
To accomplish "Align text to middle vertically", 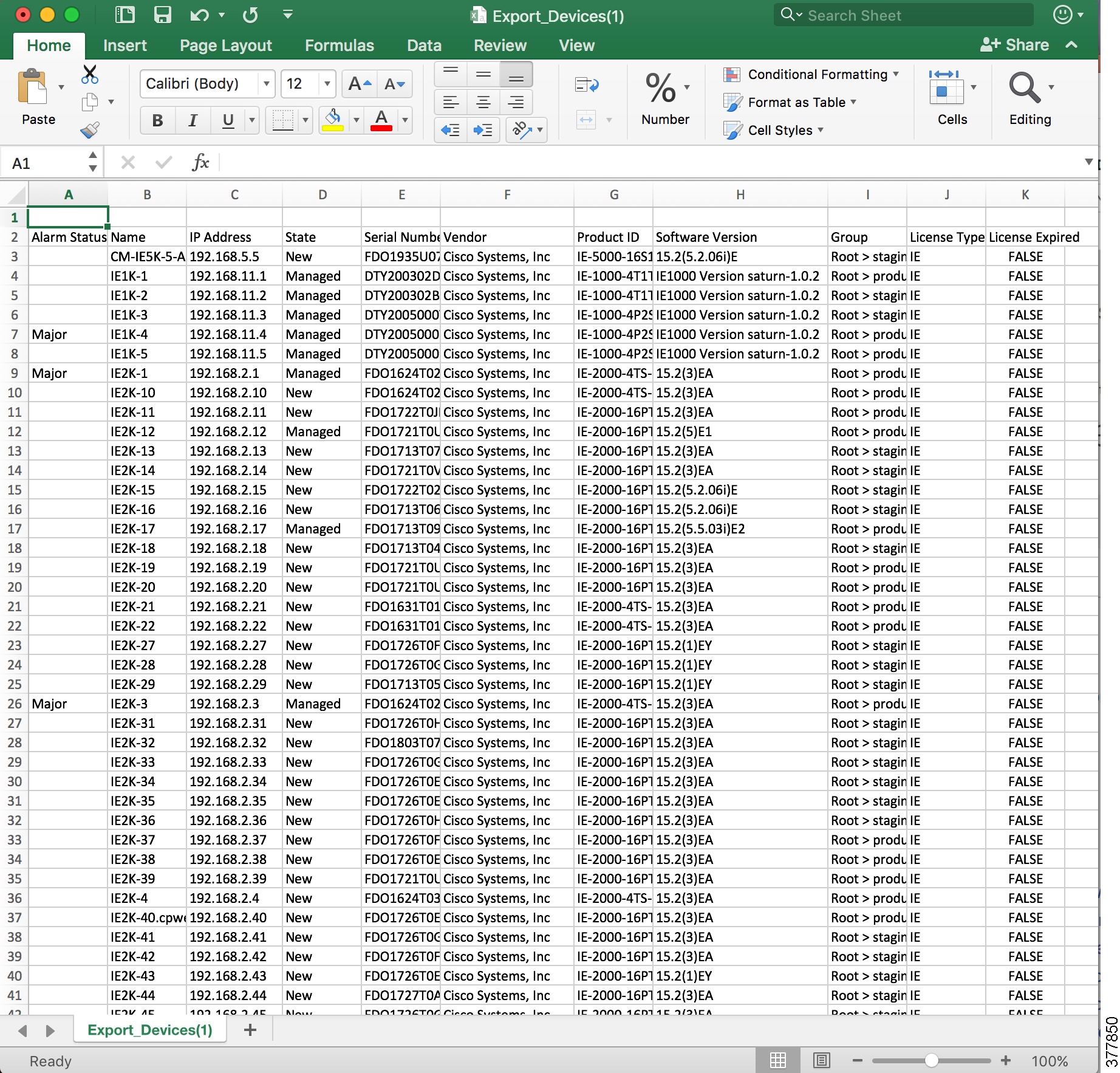I will (x=483, y=75).
